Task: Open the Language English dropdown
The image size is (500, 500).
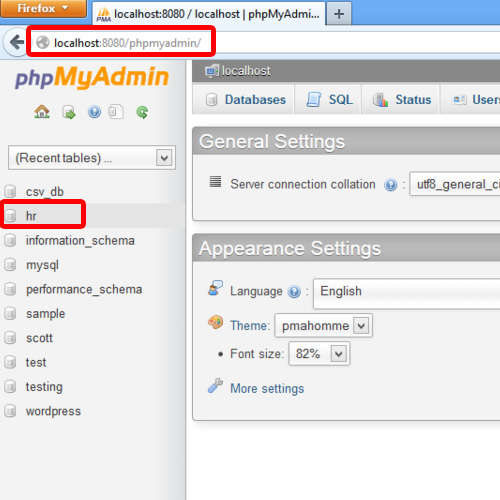Action: 407,294
